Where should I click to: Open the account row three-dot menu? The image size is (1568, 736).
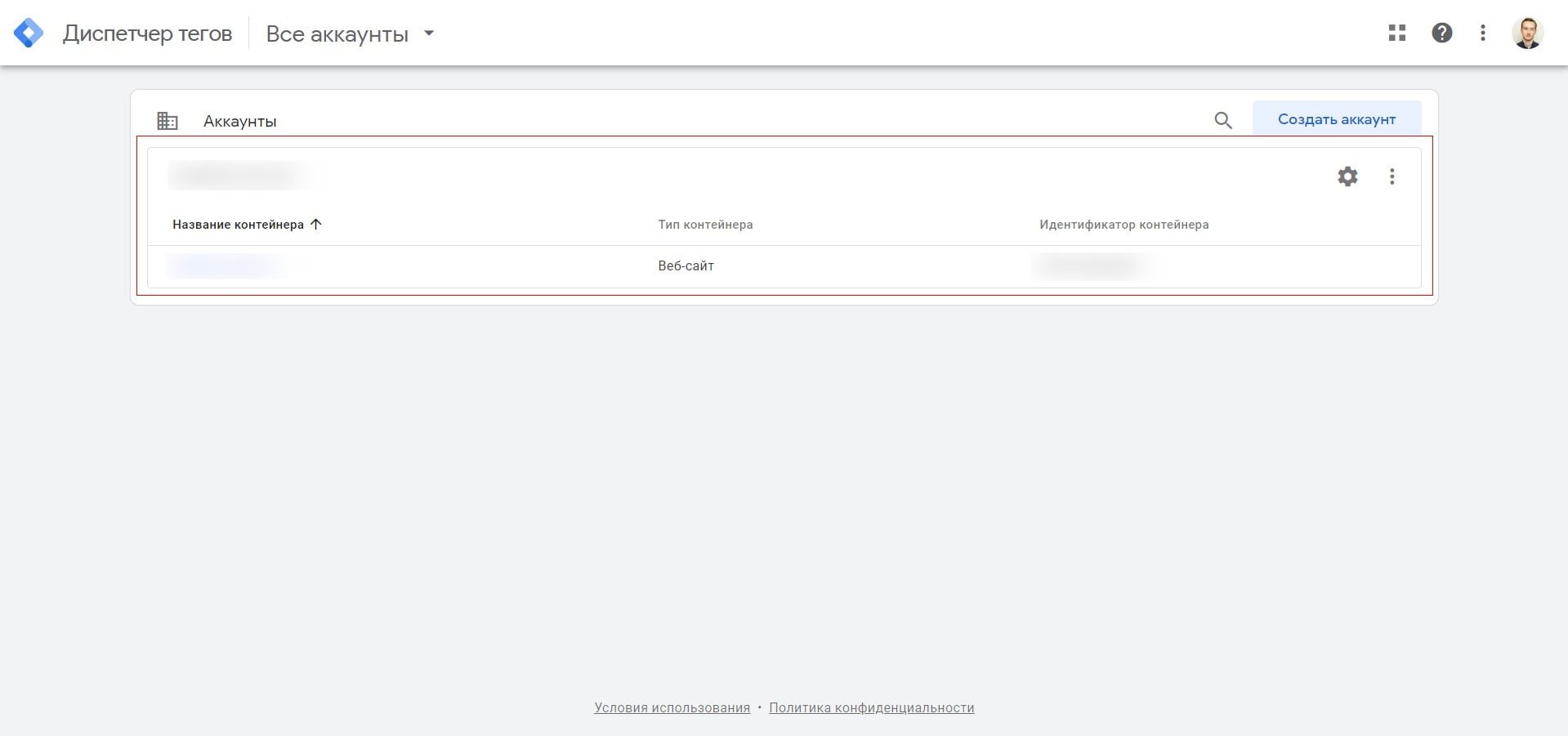(x=1392, y=176)
